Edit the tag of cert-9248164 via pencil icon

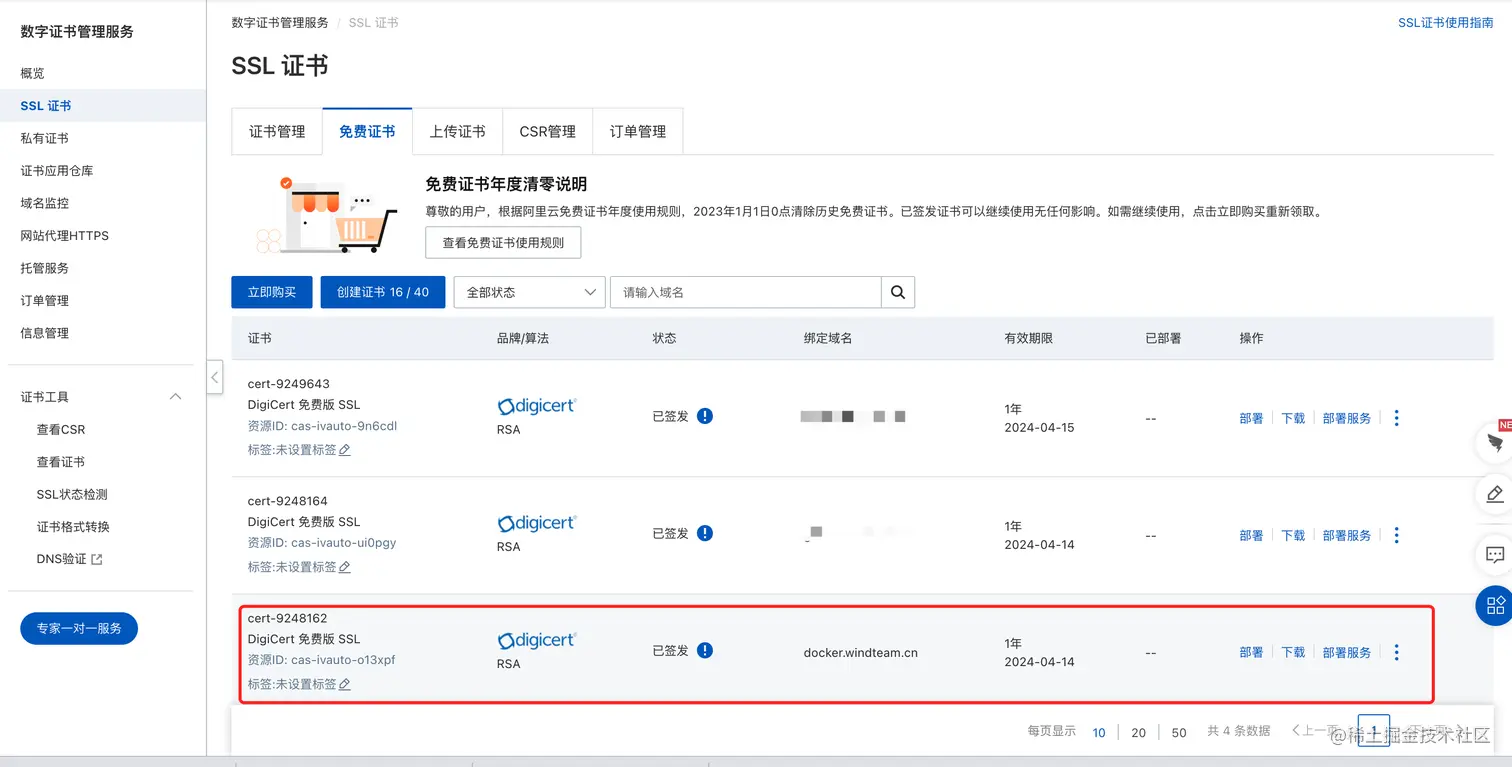click(x=345, y=567)
